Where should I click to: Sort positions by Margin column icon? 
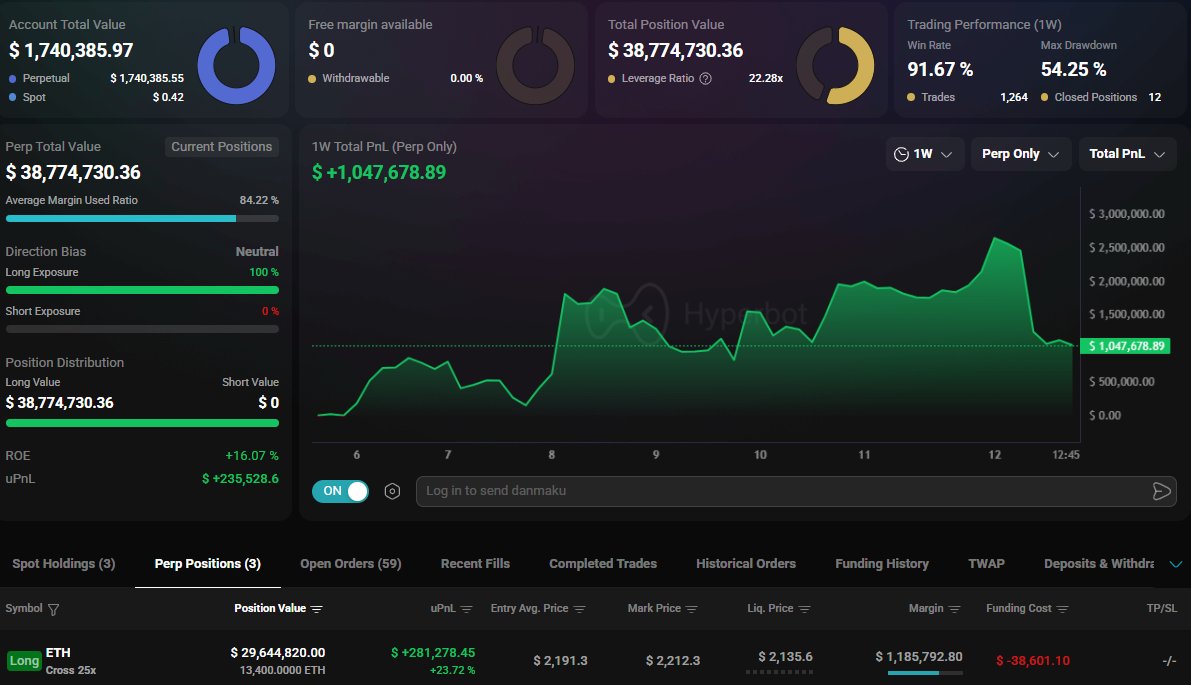[x=954, y=609]
